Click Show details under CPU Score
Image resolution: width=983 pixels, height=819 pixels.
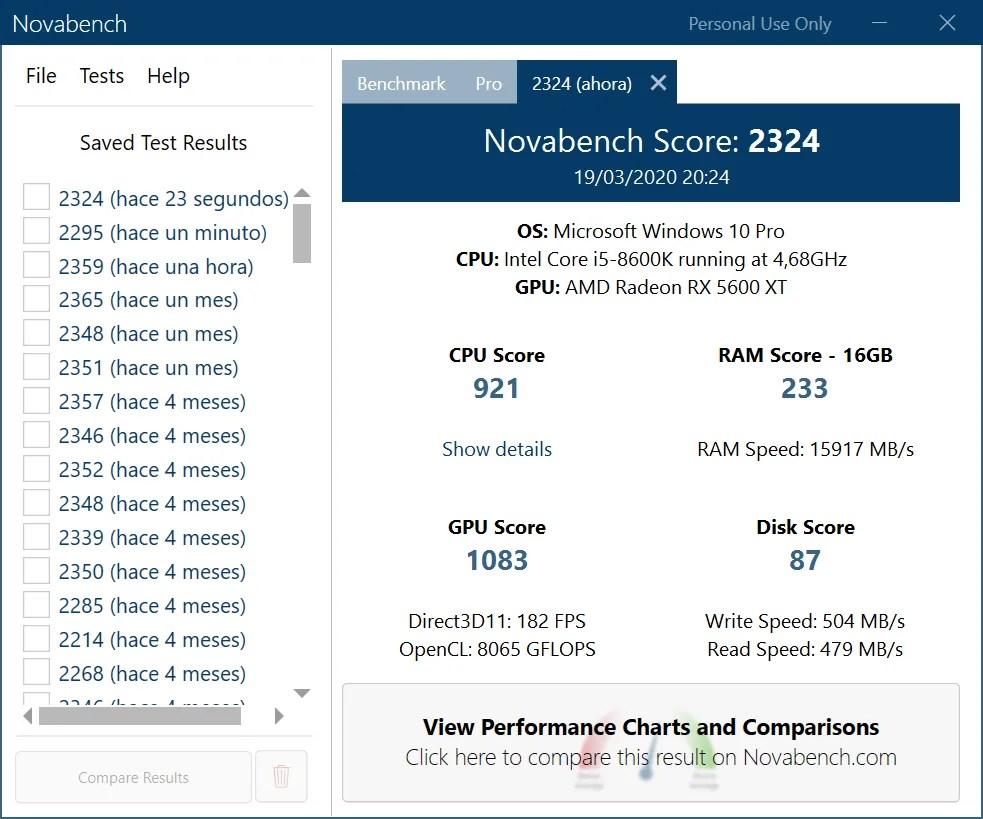497,449
